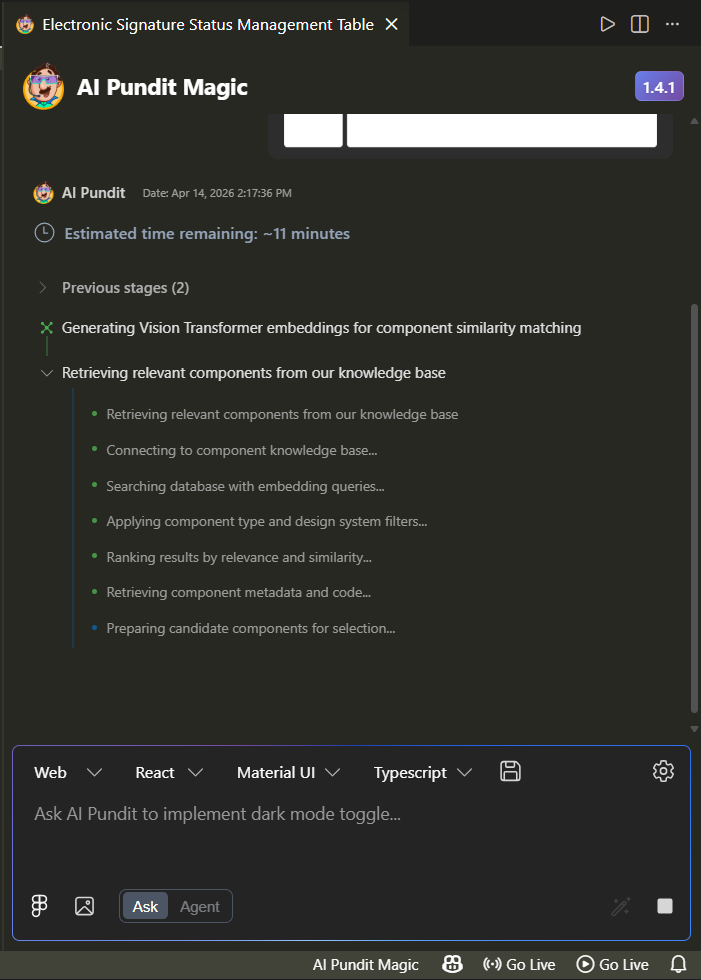Click 'Retrieving component metadata and code...' step

tap(239, 592)
